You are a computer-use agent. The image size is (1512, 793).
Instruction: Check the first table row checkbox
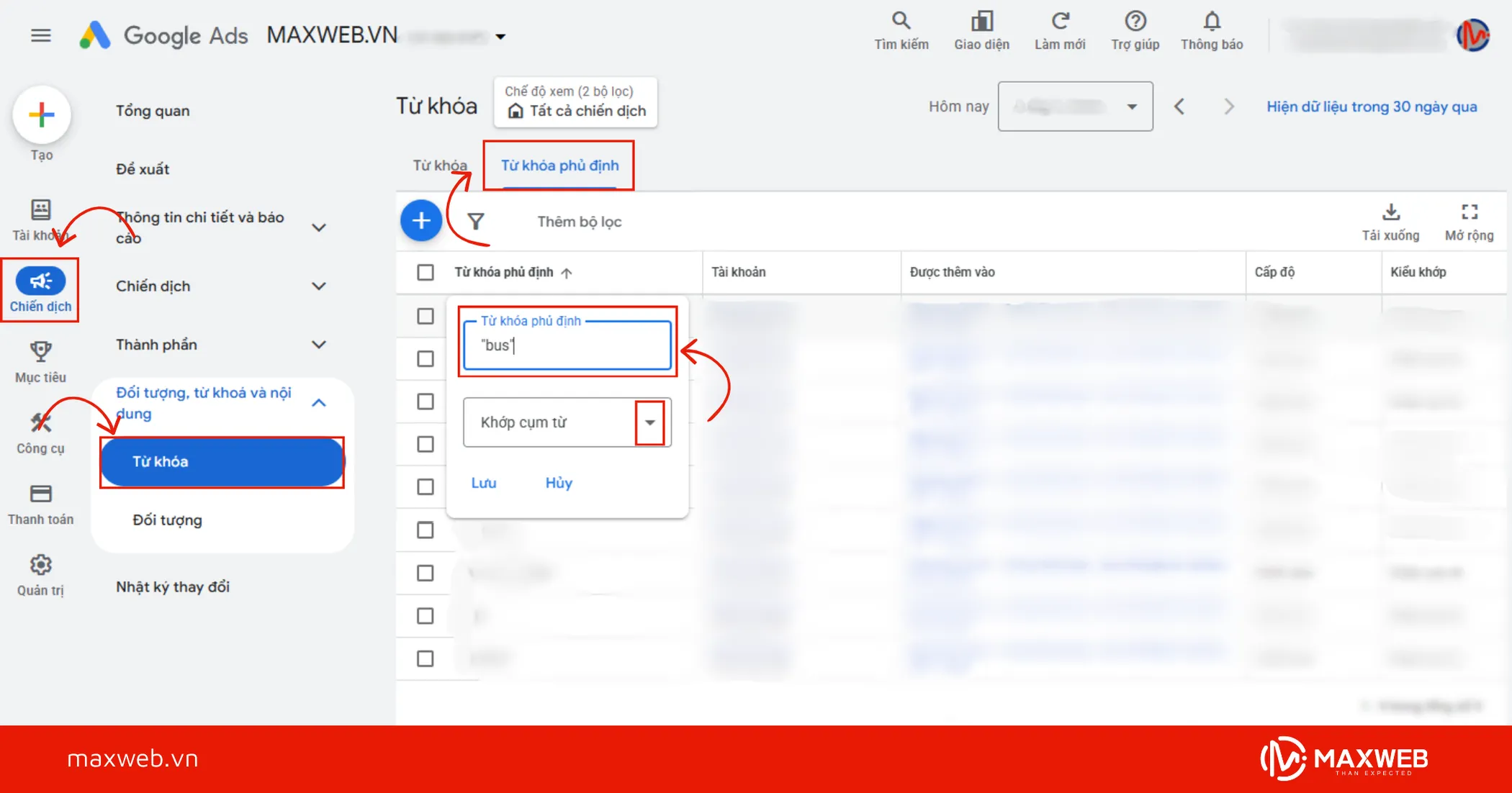(426, 317)
